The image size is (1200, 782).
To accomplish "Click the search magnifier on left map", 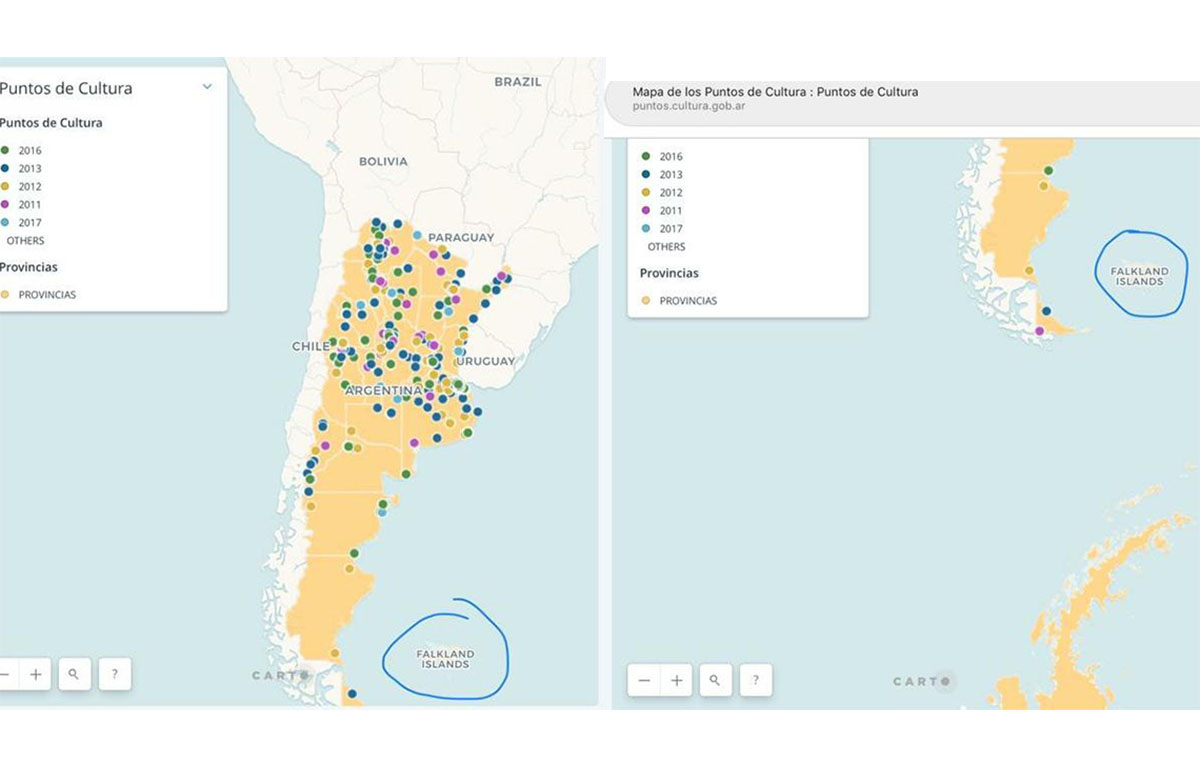I will click(x=74, y=675).
